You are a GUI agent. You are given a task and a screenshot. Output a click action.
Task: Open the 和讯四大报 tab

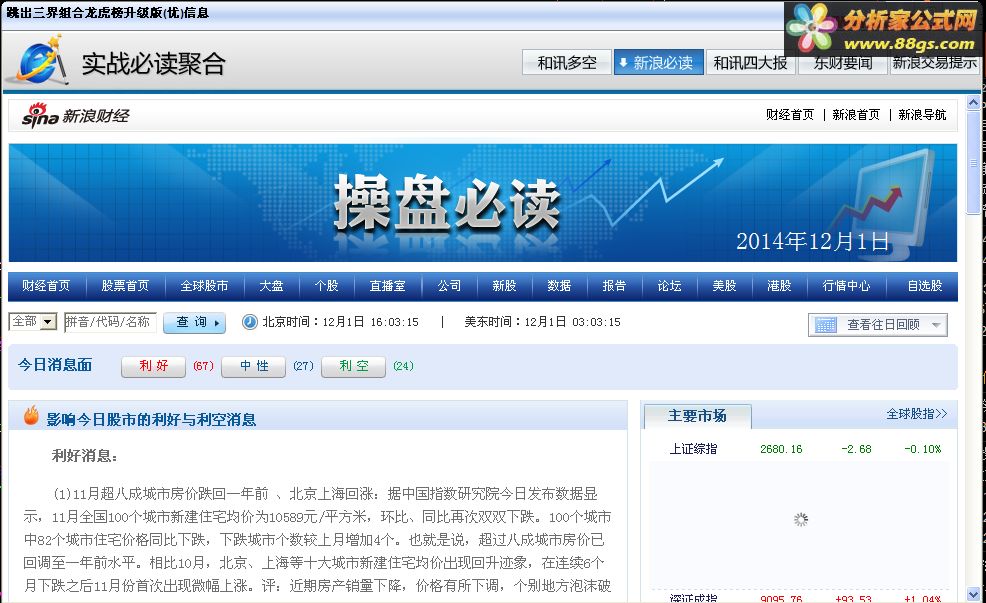coord(750,62)
